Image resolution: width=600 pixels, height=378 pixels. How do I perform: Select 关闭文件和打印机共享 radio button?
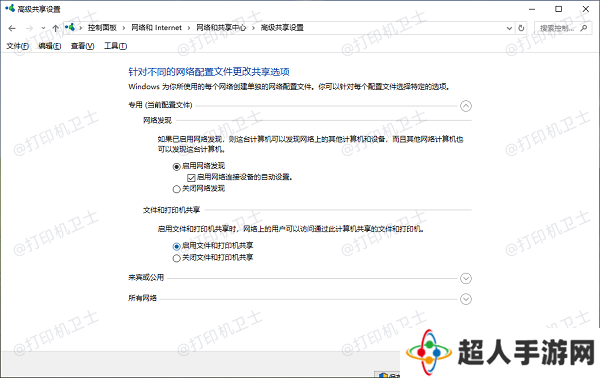click(x=176, y=258)
